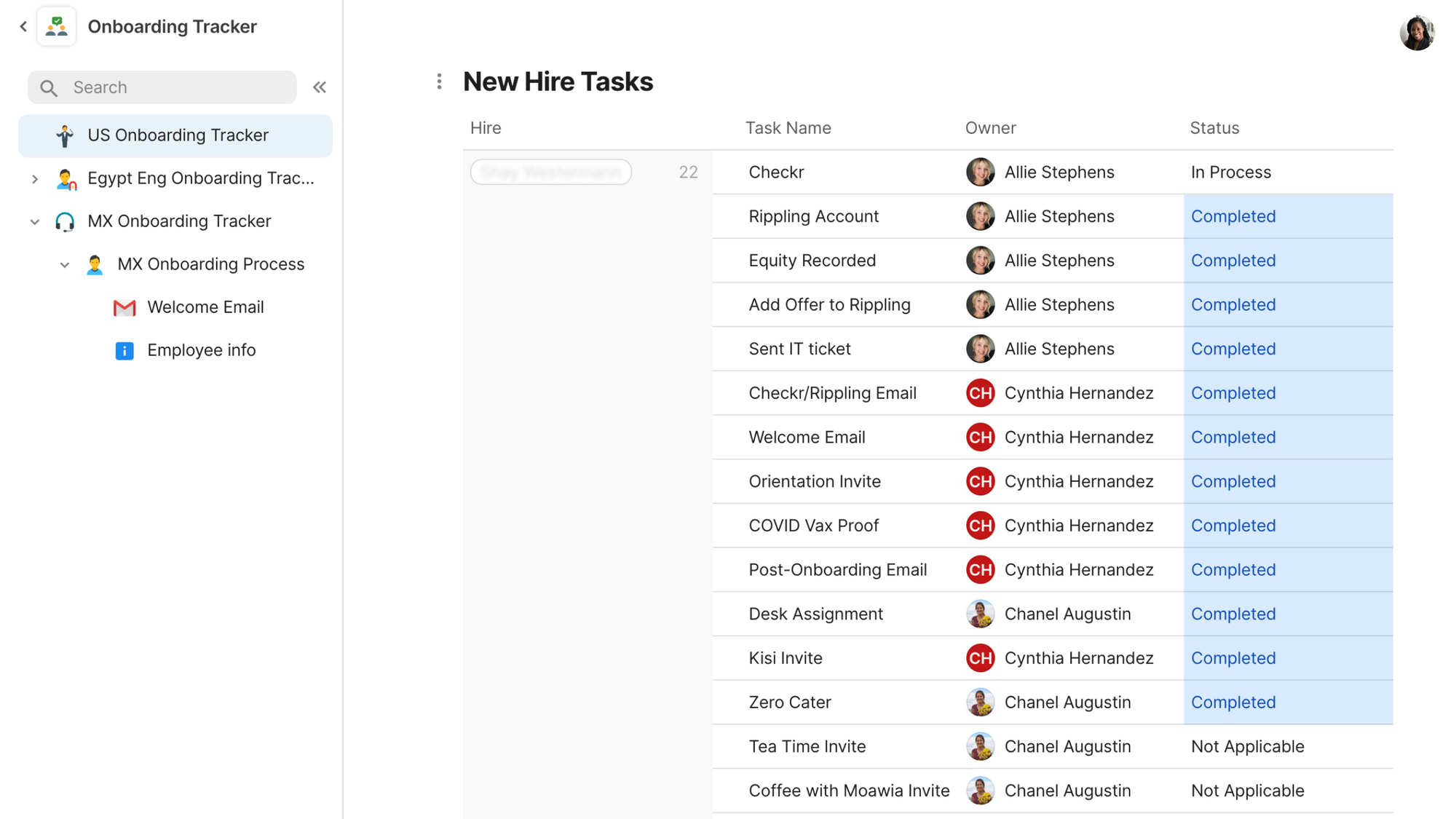Click the Gmail icon for Welcome Email page

pos(124,308)
